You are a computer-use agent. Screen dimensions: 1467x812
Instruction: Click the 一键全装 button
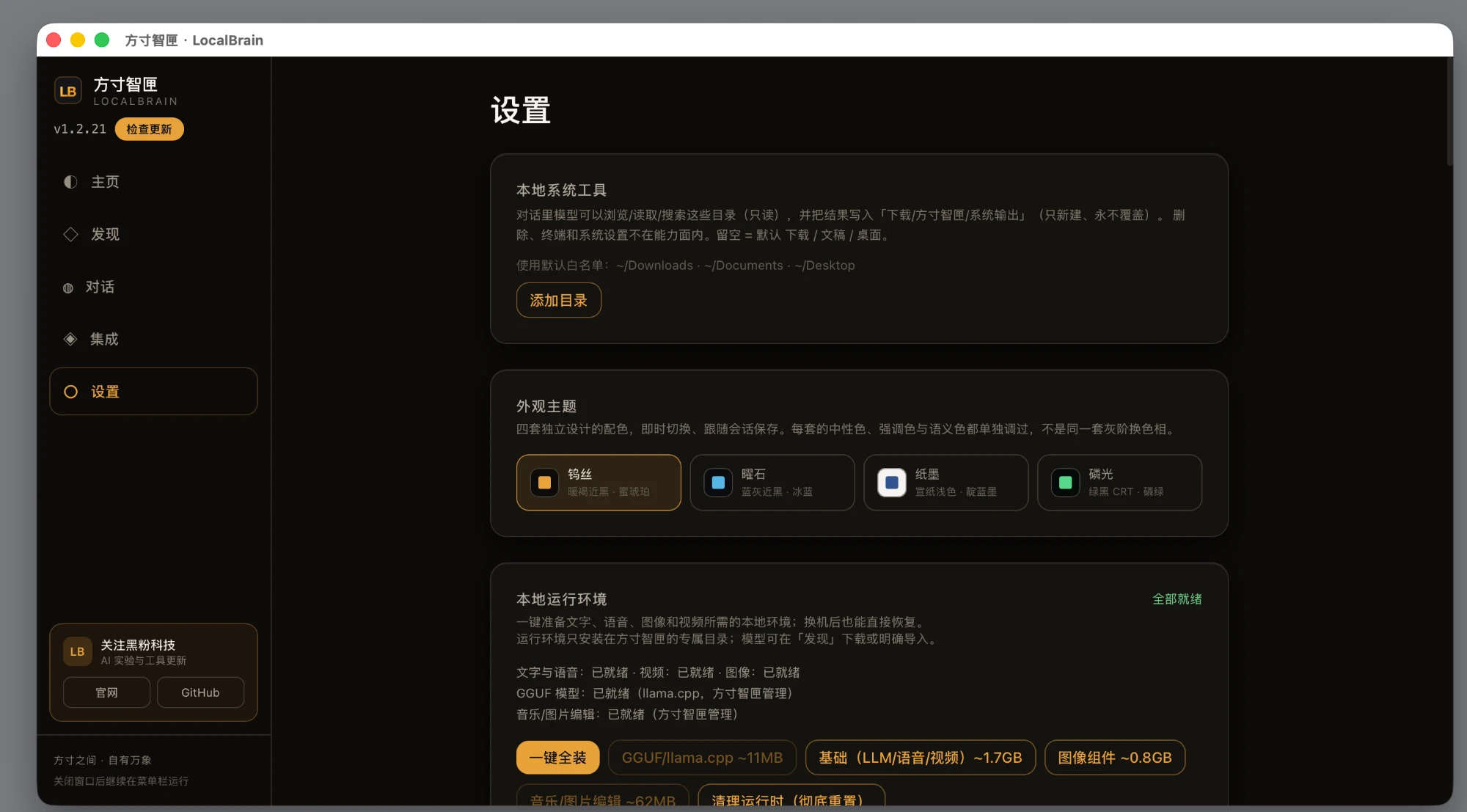(x=557, y=758)
